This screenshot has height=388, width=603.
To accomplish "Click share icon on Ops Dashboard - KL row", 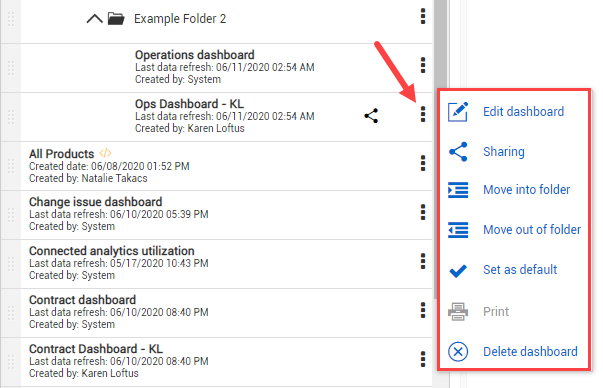I will pyautogui.click(x=371, y=116).
